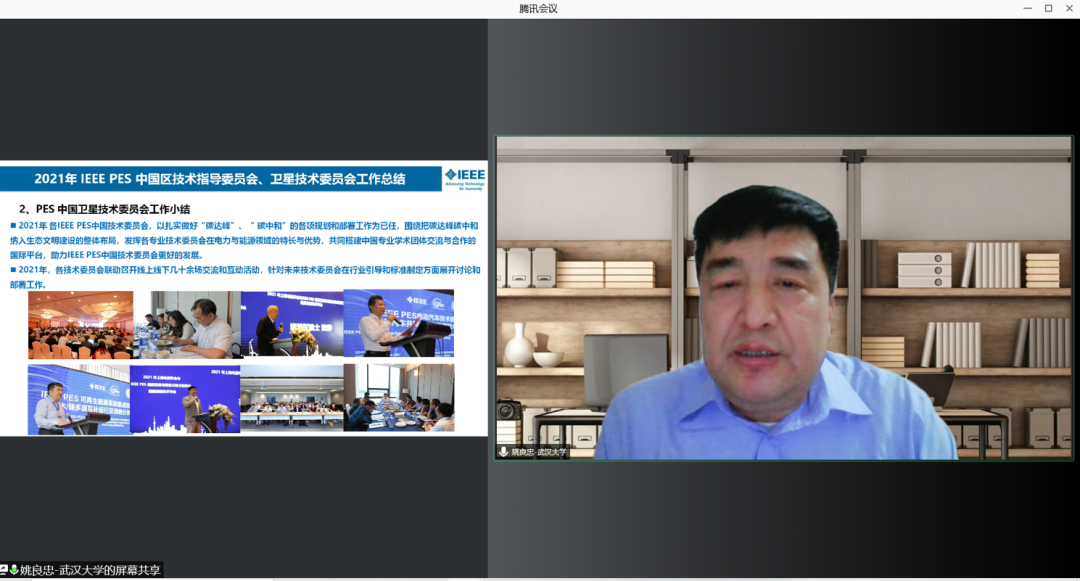The image size is (1080, 581).
Task: Click the blue slide title banner
Action: coord(220,179)
